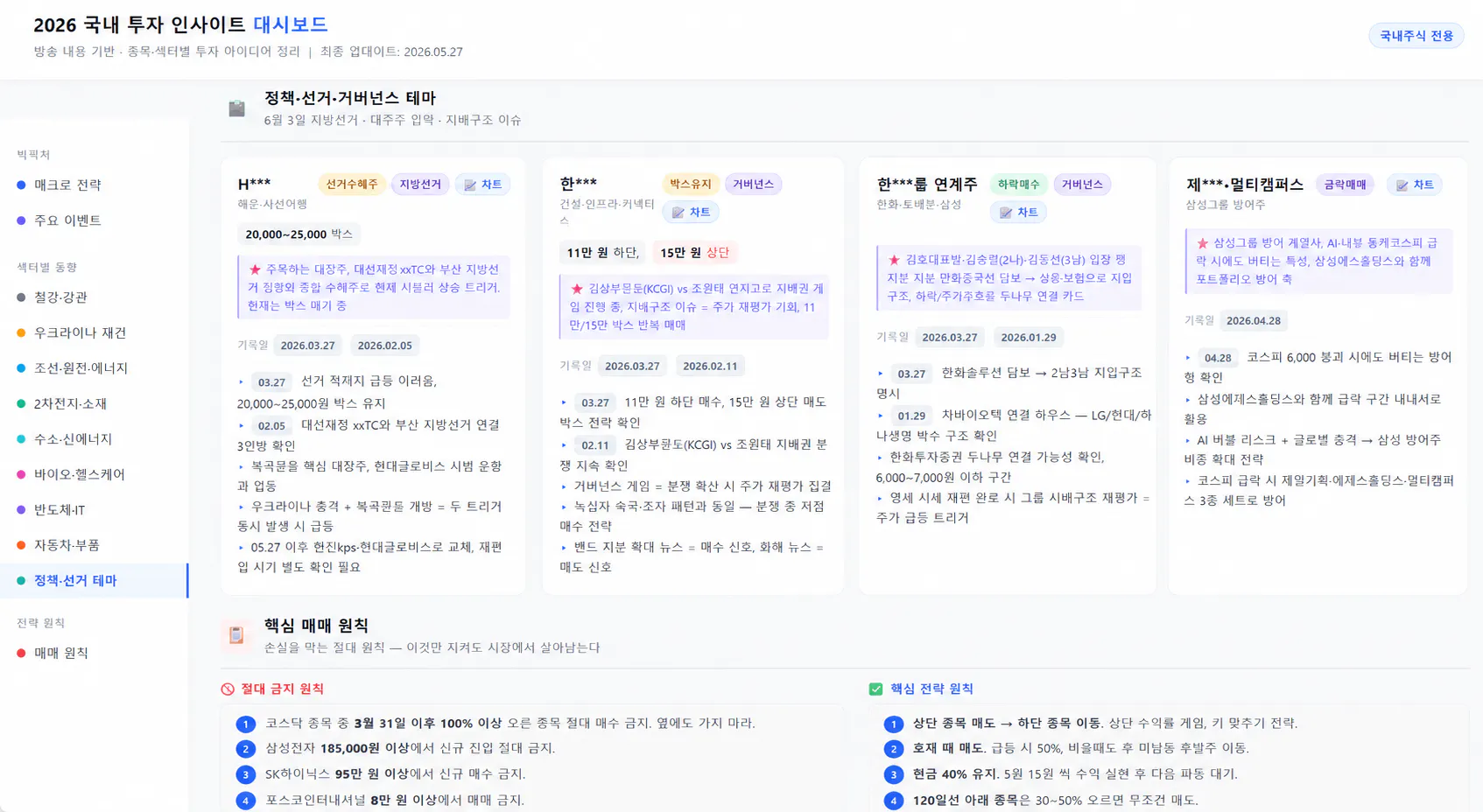Click the 11만 원 하단 price chip
Viewport: 1483px width, 812px height.
pyautogui.click(x=602, y=253)
